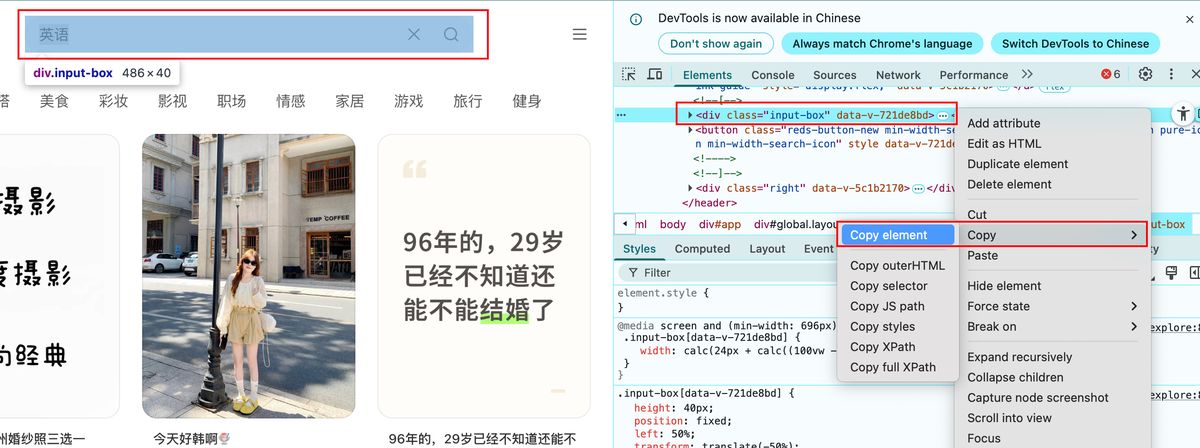This screenshot has height=448, width=1200.
Task: Click the Don't show again button
Action: pyautogui.click(x=716, y=44)
